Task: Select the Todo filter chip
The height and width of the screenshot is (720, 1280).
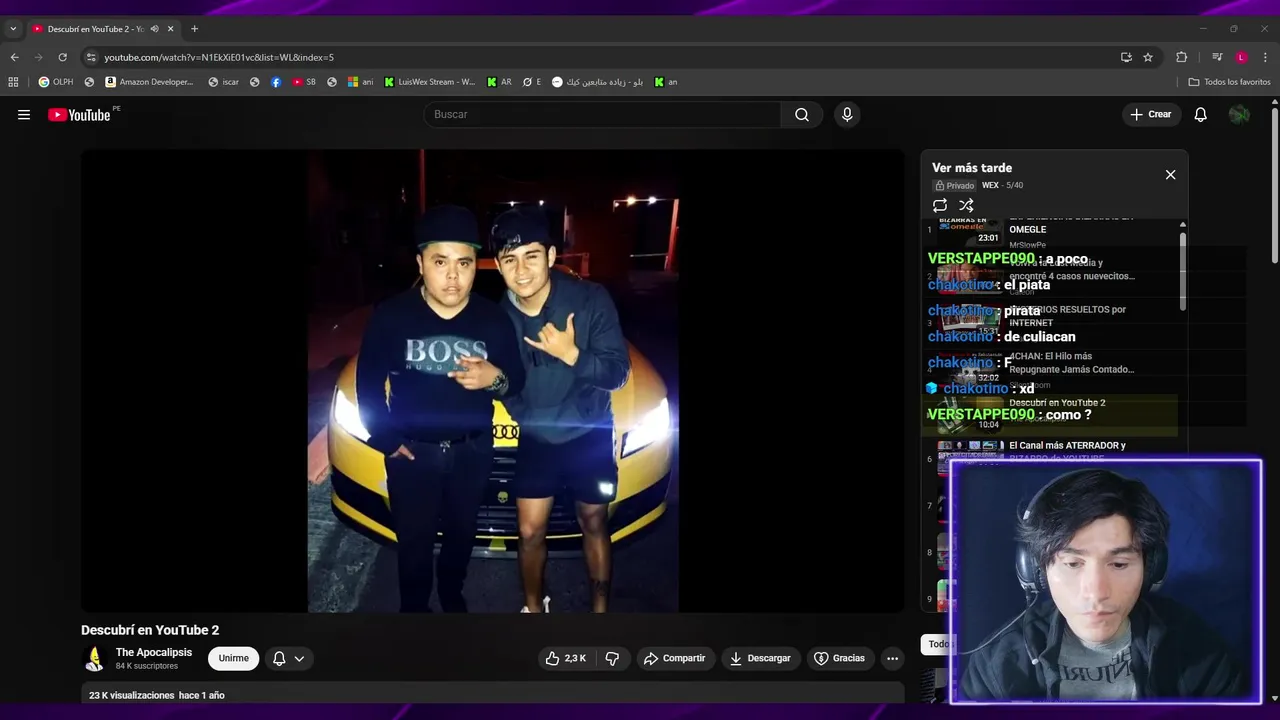Action: [x=938, y=644]
